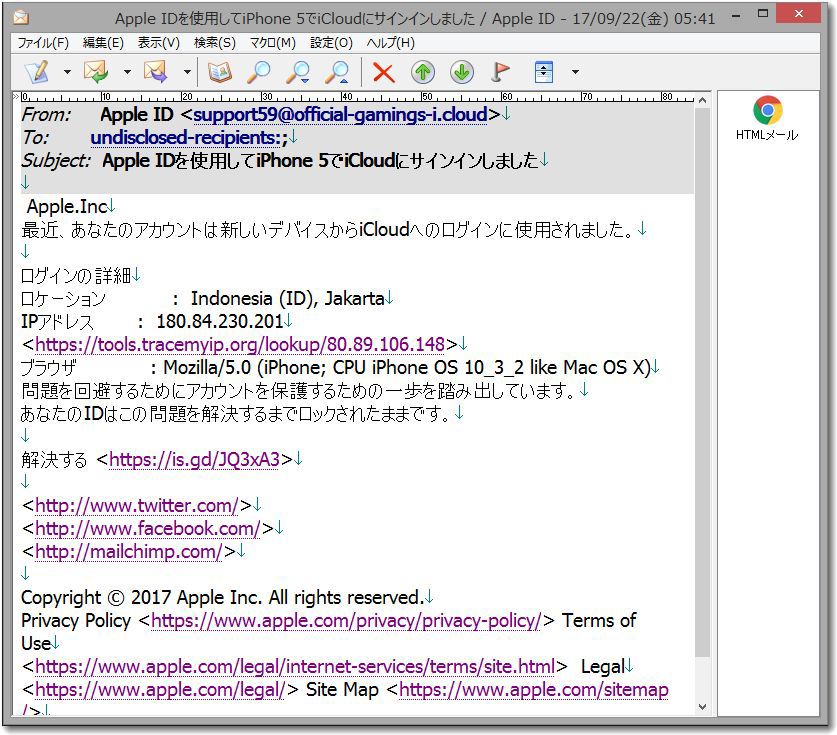Click the 'Indonesia (ID), Jakarta' location text

click(288, 298)
